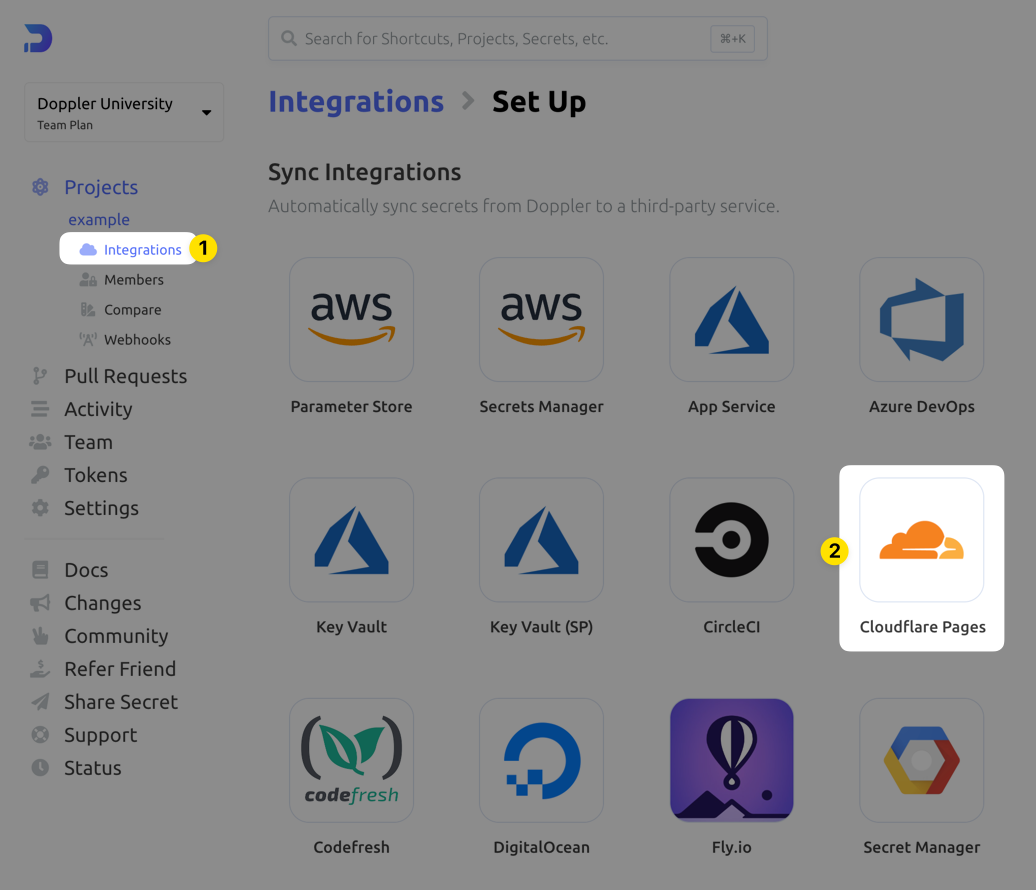Open Compare in project submenu
Viewport: 1036px width, 890px height.
pyautogui.click(x=132, y=310)
